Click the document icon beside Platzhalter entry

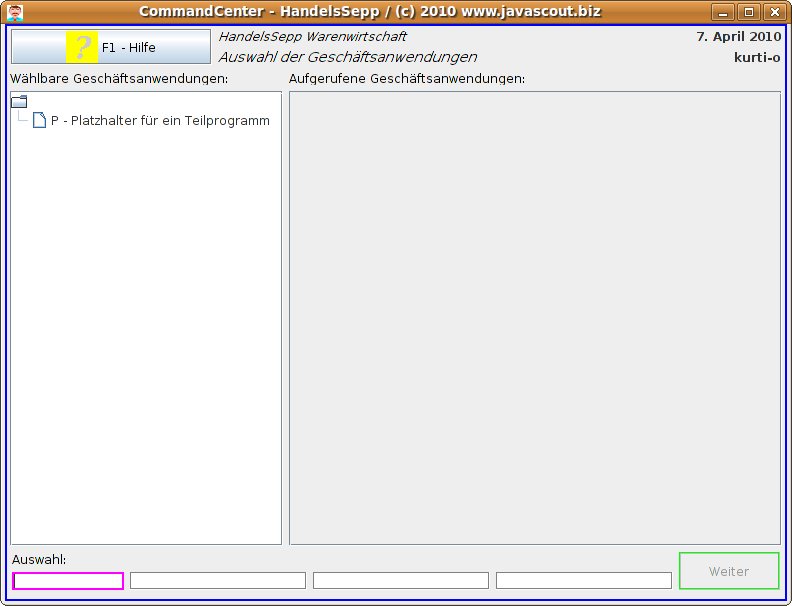pyautogui.click(x=39, y=121)
